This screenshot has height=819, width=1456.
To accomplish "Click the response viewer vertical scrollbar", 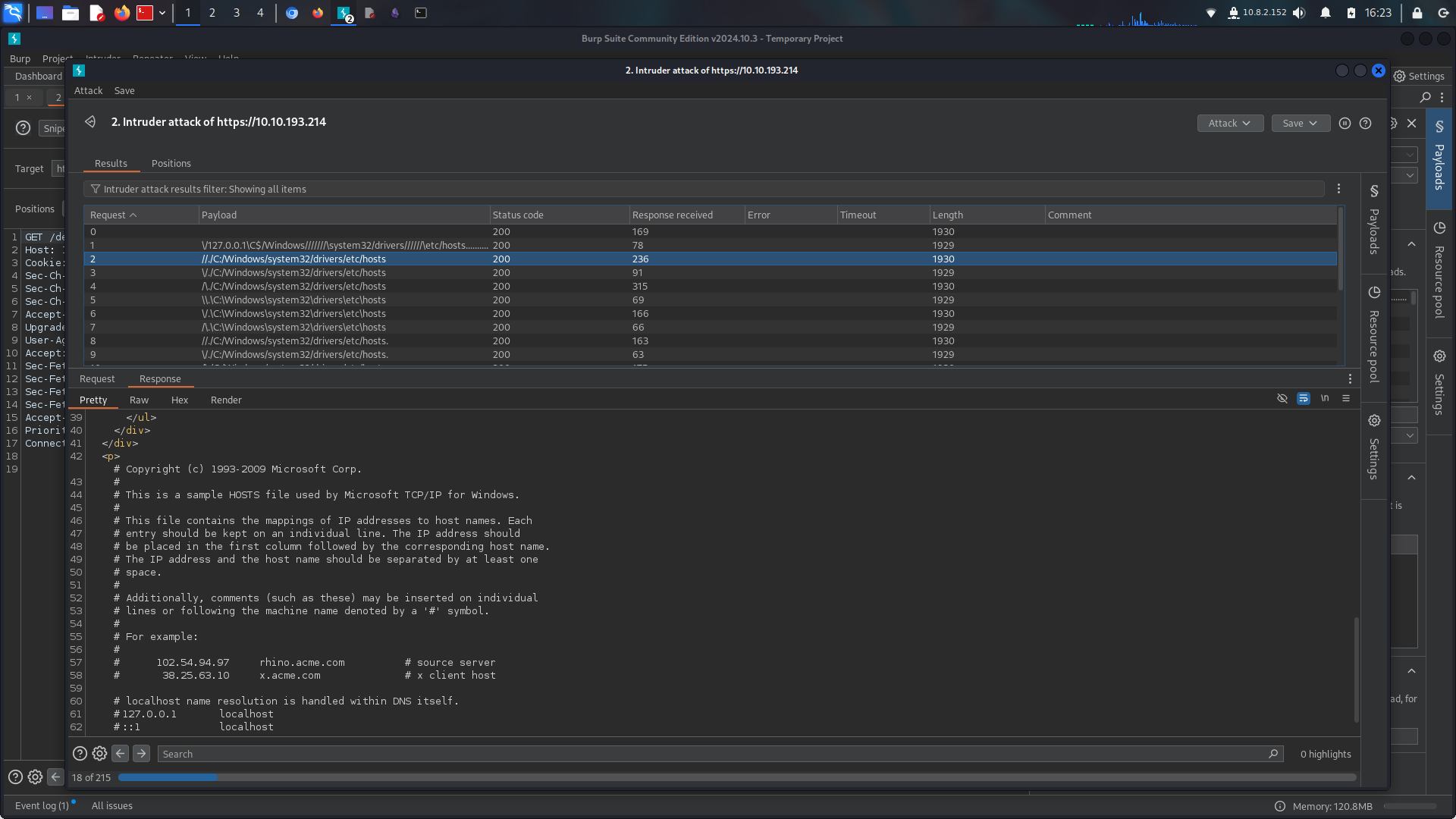I will coord(1356,670).
